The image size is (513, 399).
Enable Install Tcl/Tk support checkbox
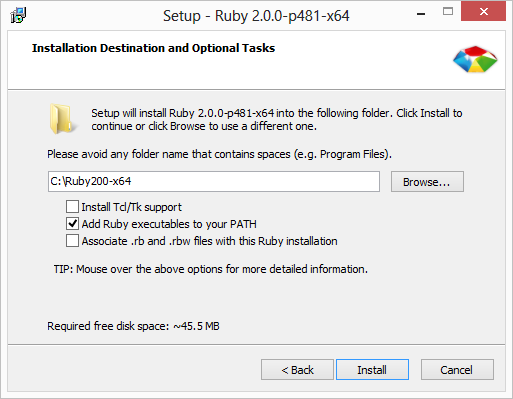pyautogui.click(x=72, y=207)
